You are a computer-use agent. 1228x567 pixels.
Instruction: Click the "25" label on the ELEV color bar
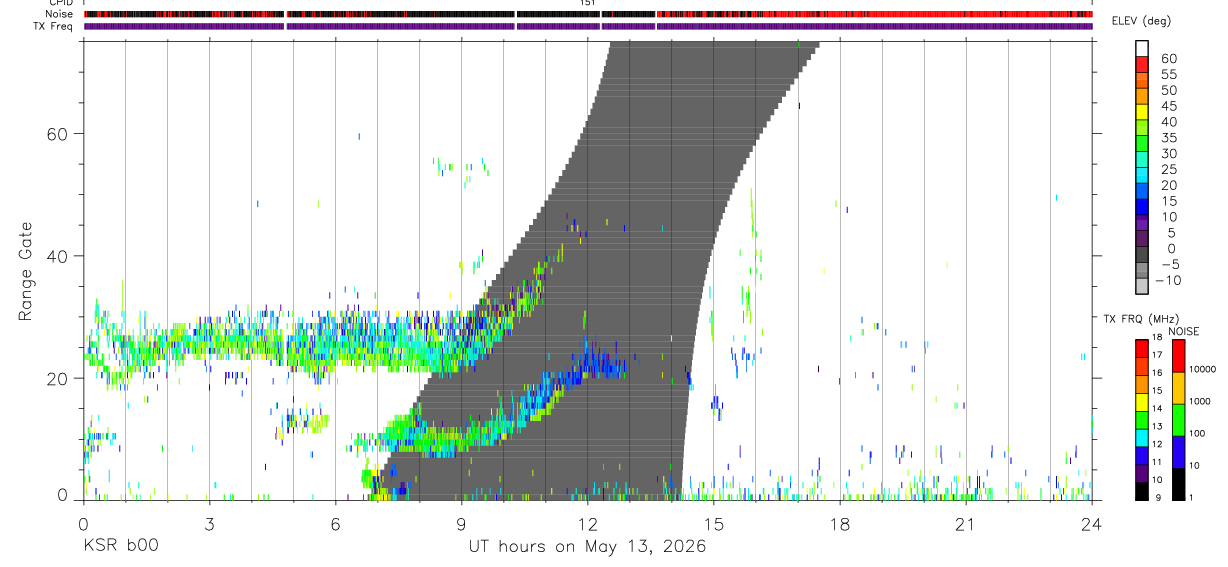coord(1168,170)
